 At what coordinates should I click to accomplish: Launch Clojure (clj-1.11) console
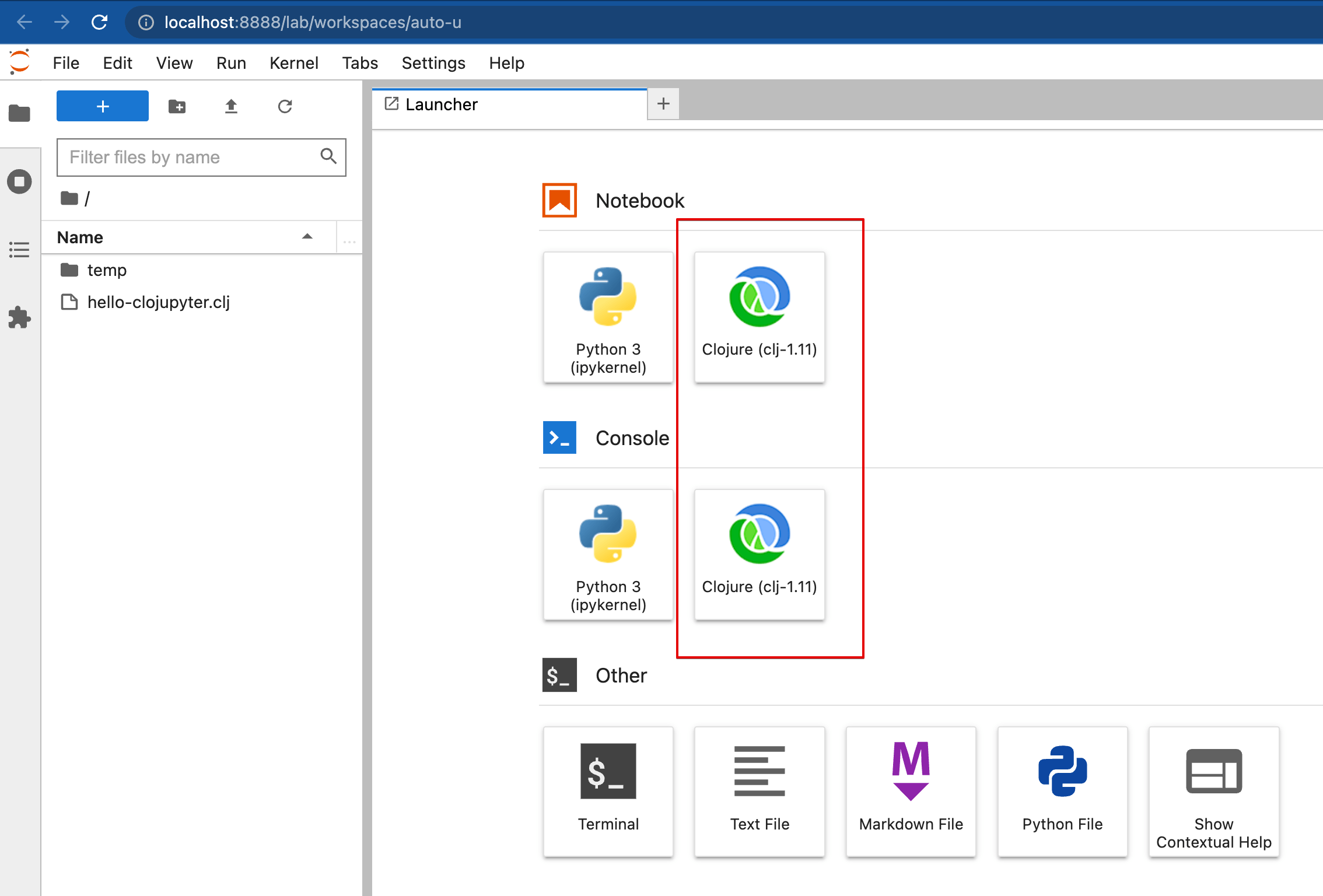759,555
